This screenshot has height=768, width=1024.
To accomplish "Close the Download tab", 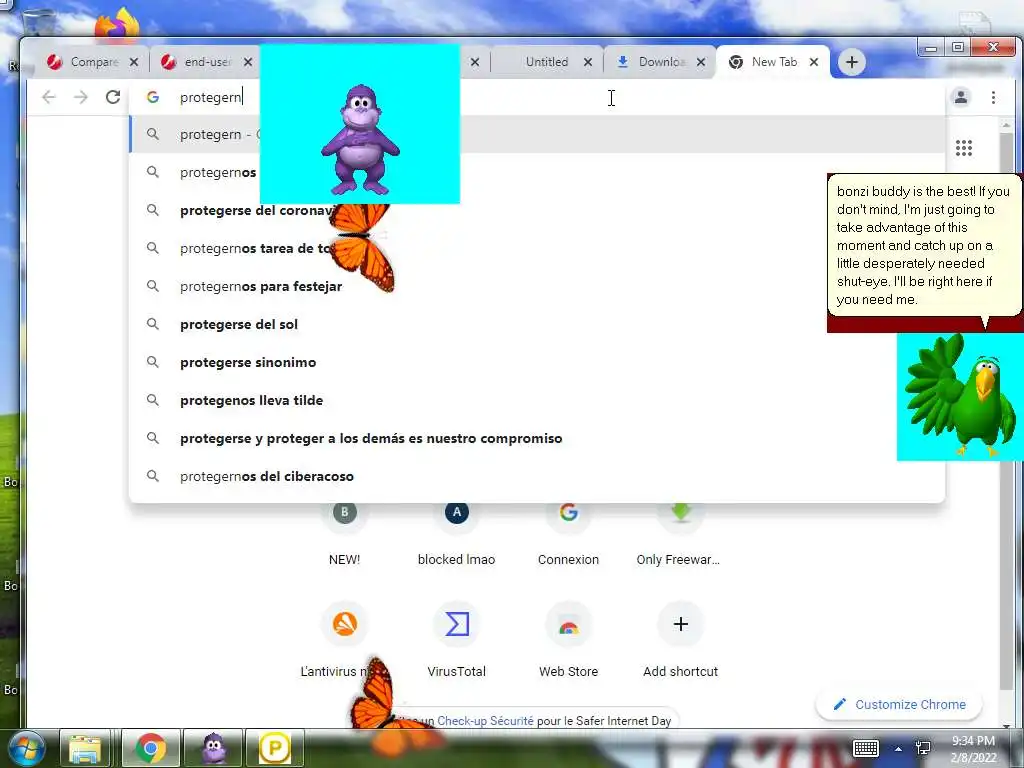I will click(x=700, y=62).
